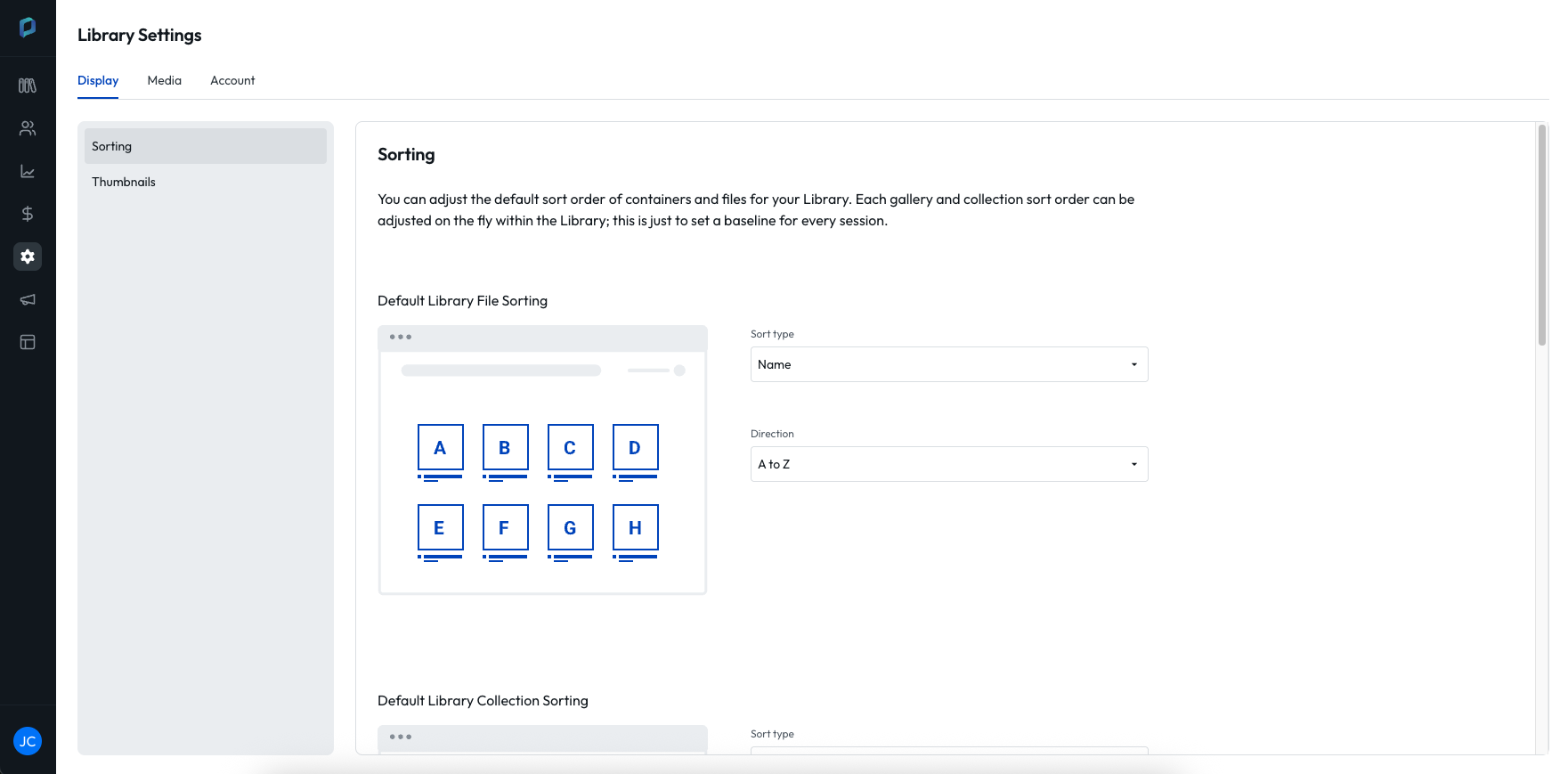Screen dimensions: 1568x774
Task: Click the app logo in the sidebar
Action: click(x=28, y=28)
